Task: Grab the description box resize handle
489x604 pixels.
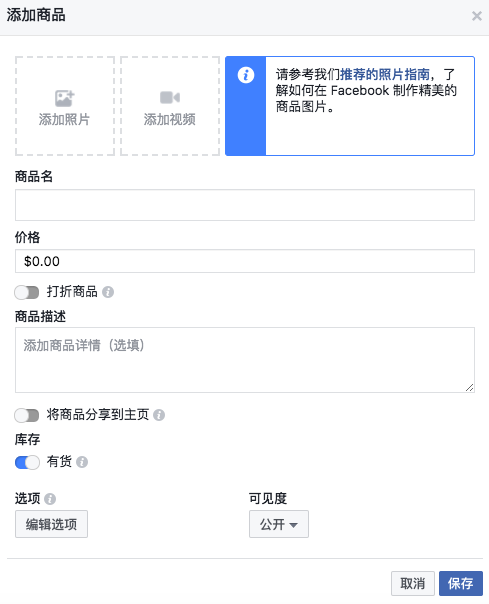Action: [469, 388]
